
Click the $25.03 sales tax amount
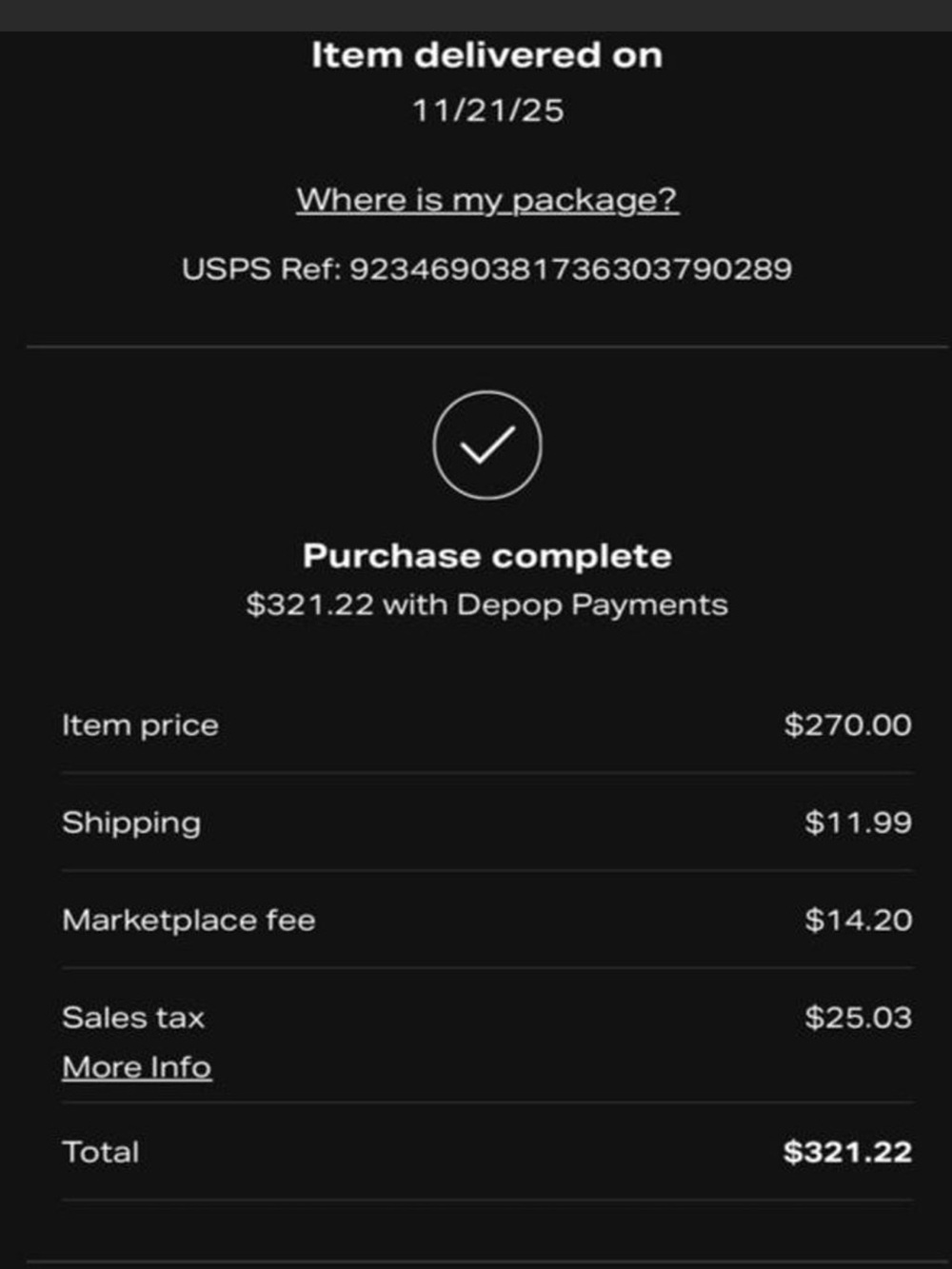click(x=859, y=1018)
